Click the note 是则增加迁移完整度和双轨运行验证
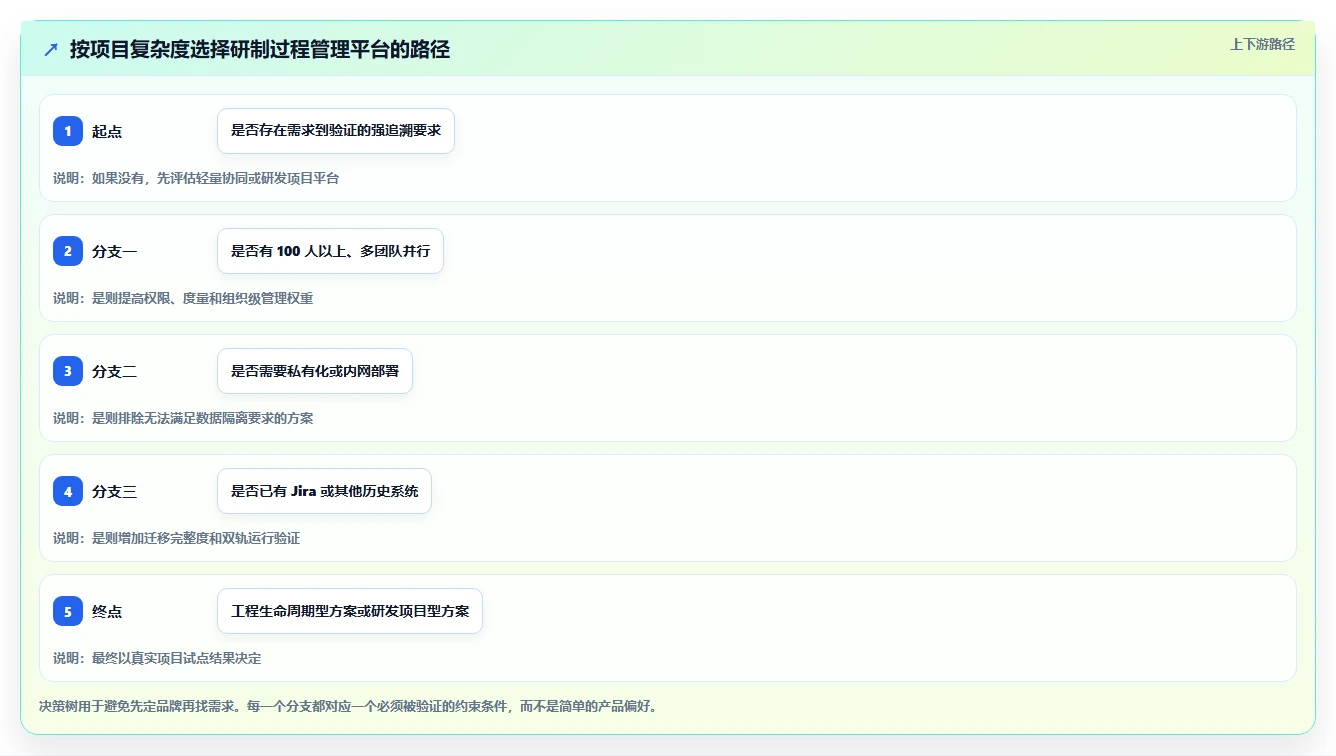The height and width of the screenshot is (756, 1336). point(196,538)
